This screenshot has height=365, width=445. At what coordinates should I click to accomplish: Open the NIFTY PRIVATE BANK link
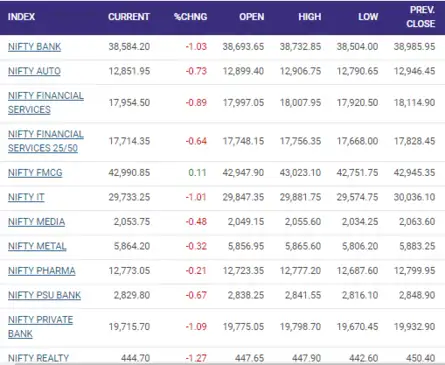[40, 327]
